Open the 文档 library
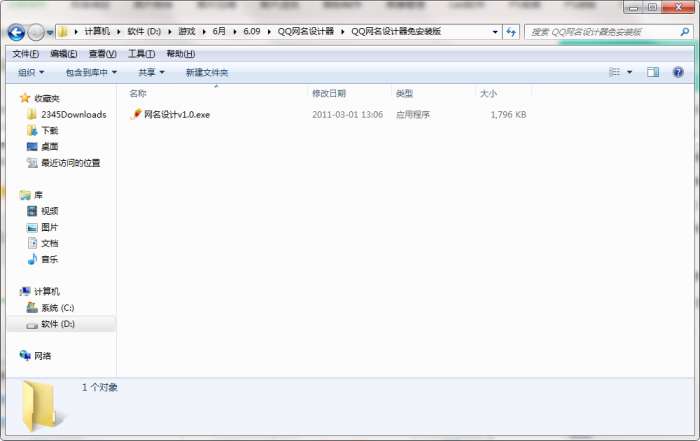This screenshot has height=441, width=700. [x=50, y=244]
